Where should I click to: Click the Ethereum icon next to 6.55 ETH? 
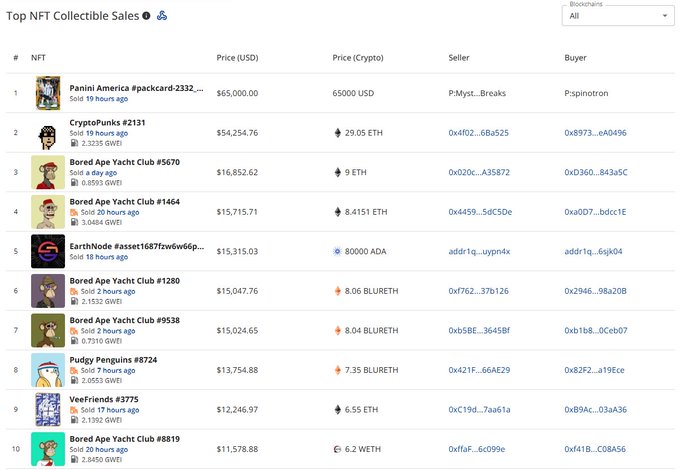(337, 409)
